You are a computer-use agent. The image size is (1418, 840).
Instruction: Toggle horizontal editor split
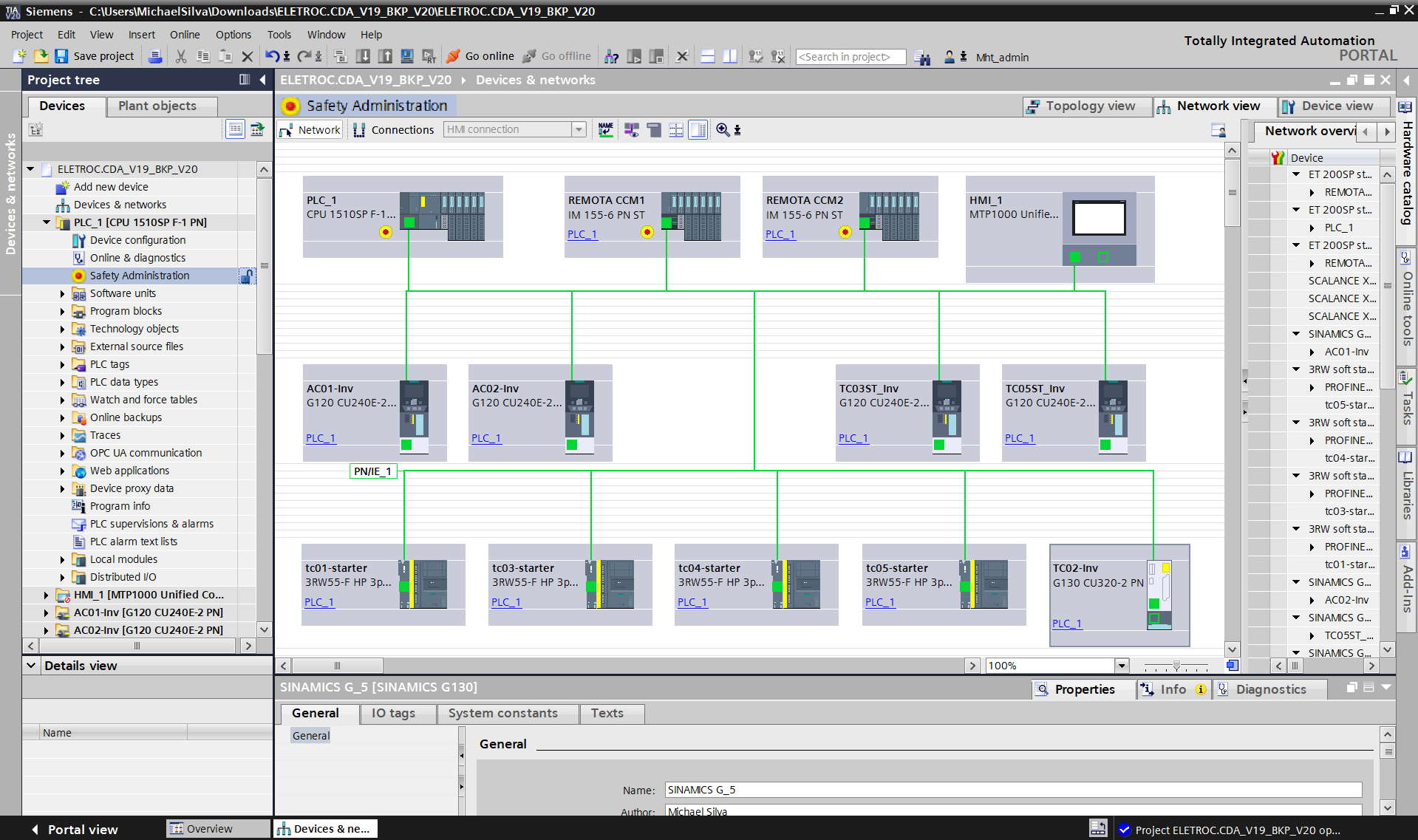(708, 56)
